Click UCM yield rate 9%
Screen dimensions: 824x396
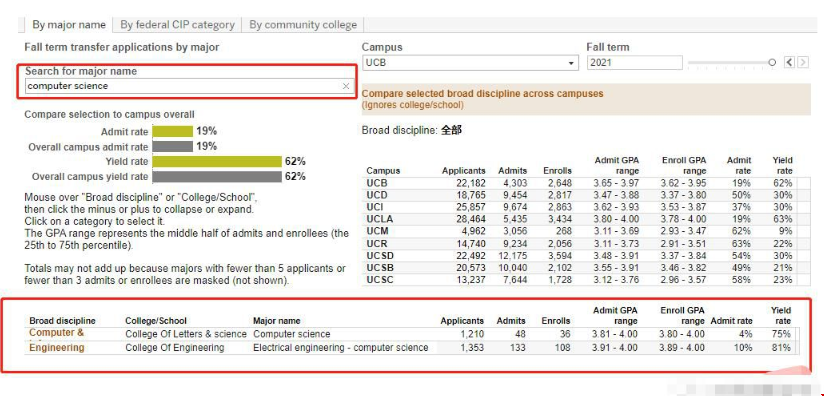point(786,231)
